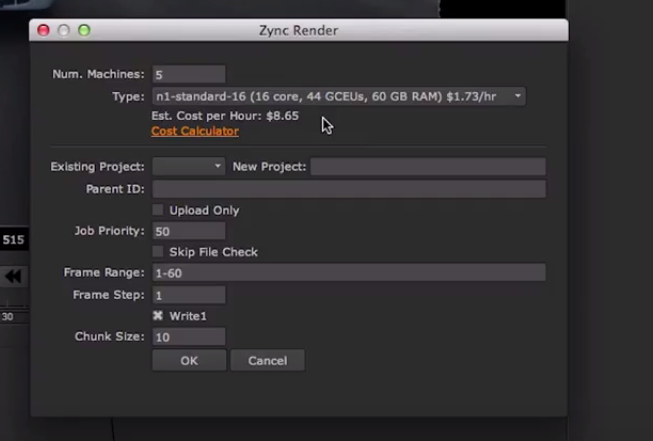Click the Job Priority field
653x441 pixels.
(189, 231)
